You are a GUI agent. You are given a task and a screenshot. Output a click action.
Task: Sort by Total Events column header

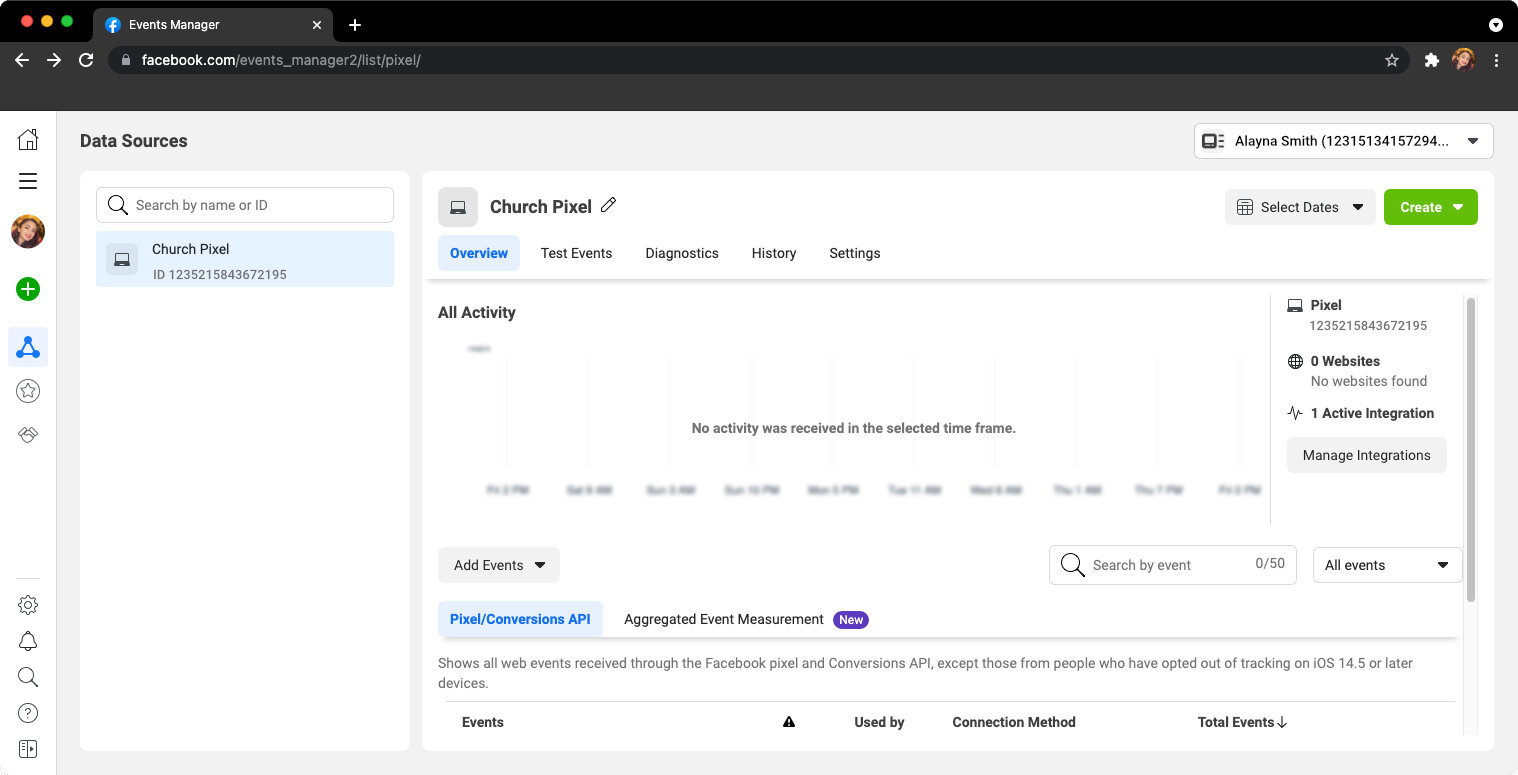click(1242, 722)
